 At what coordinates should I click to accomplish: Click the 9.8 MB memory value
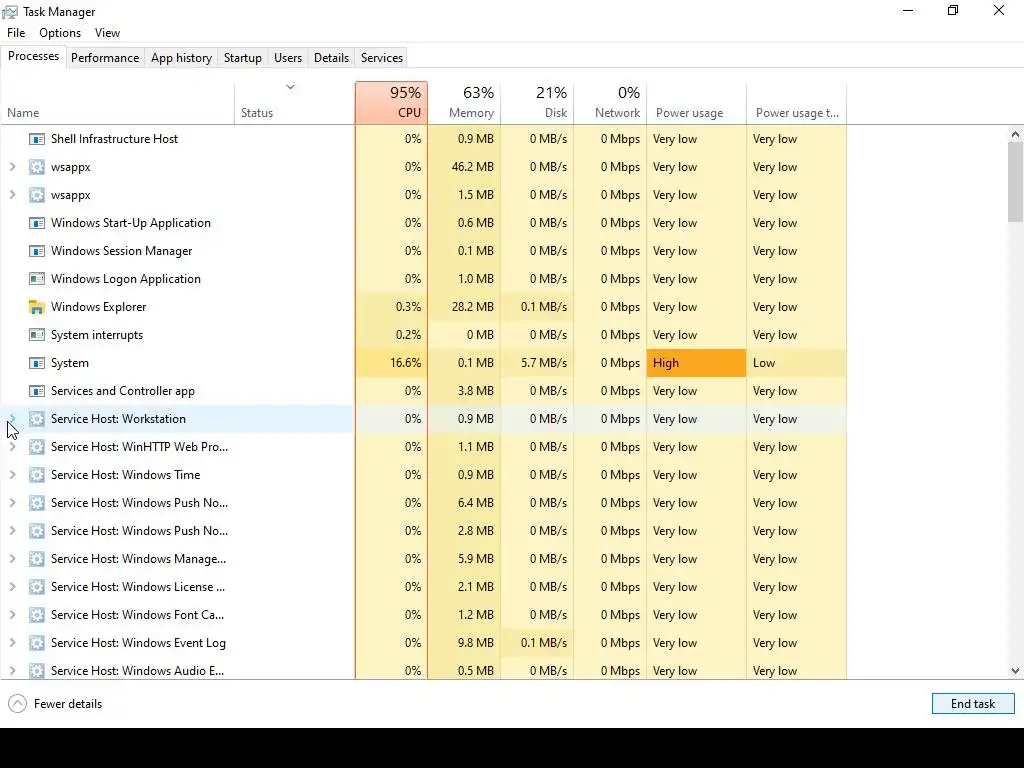click(x=475, y=643)
